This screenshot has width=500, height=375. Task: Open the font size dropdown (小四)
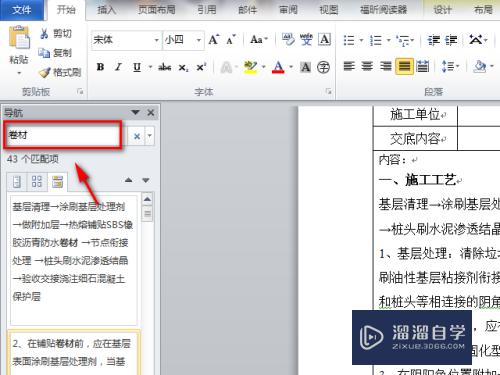198,40
